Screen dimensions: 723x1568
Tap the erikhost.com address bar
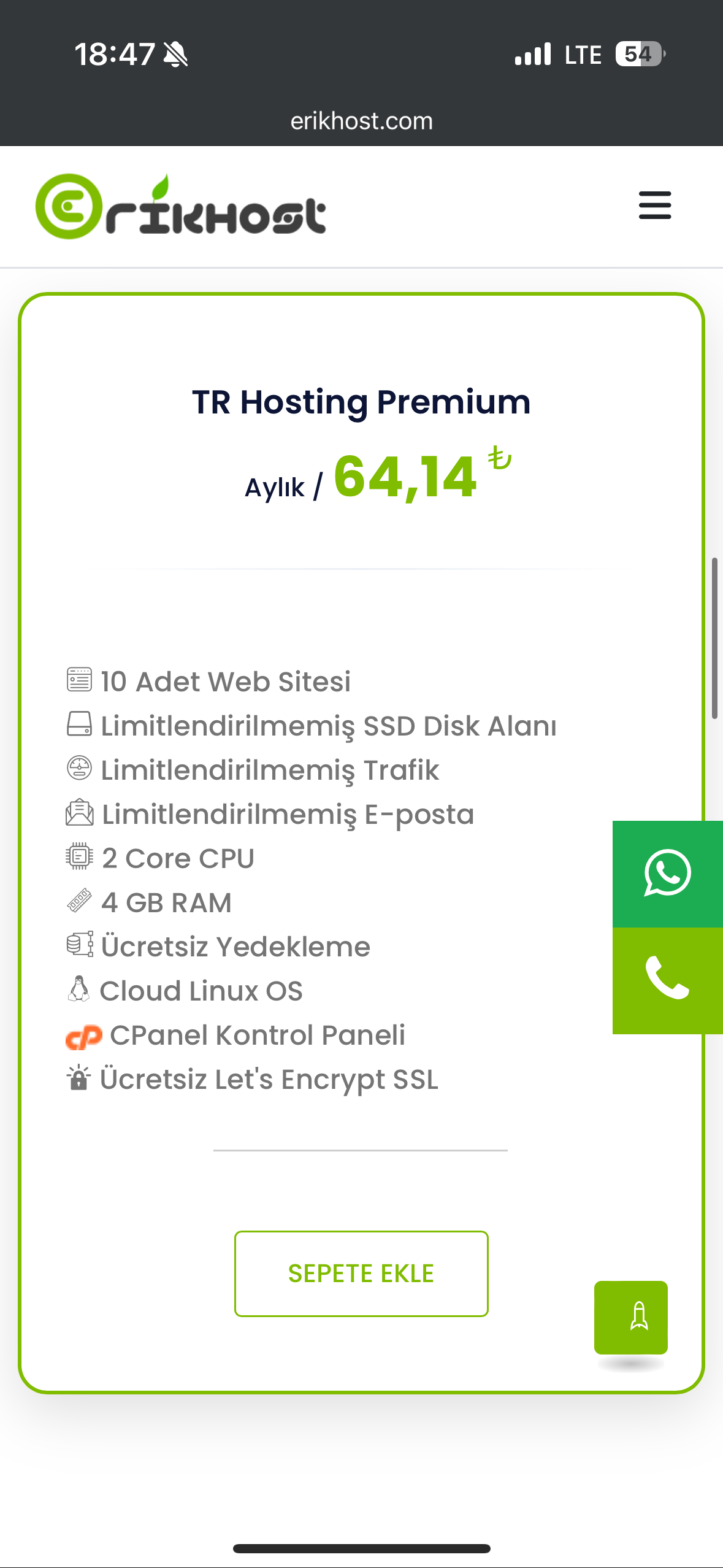click(361, 121)
